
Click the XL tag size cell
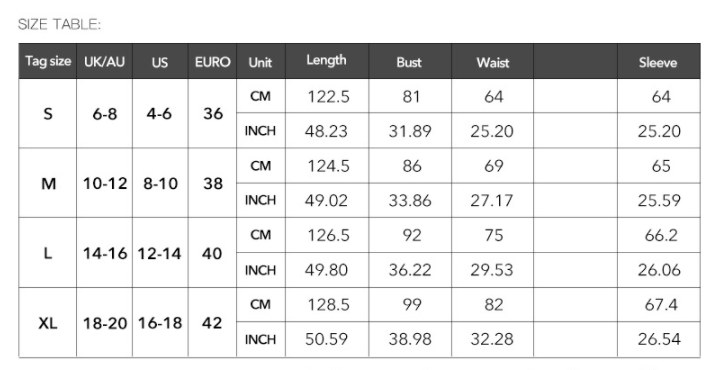(x=48, y=323)
